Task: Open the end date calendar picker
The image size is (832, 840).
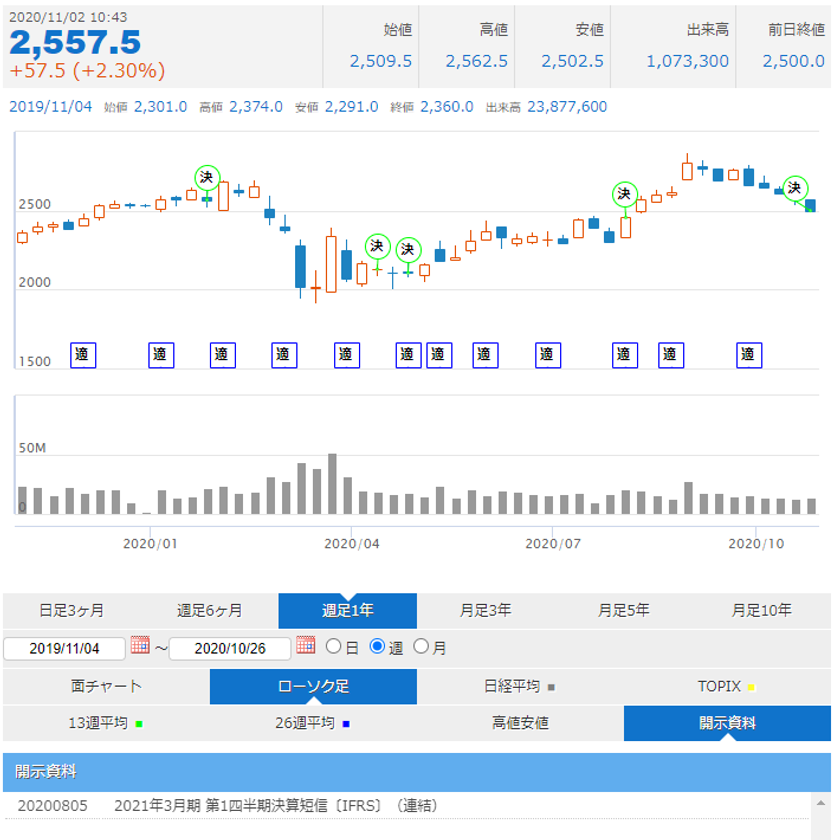Action: click(303, 648)
